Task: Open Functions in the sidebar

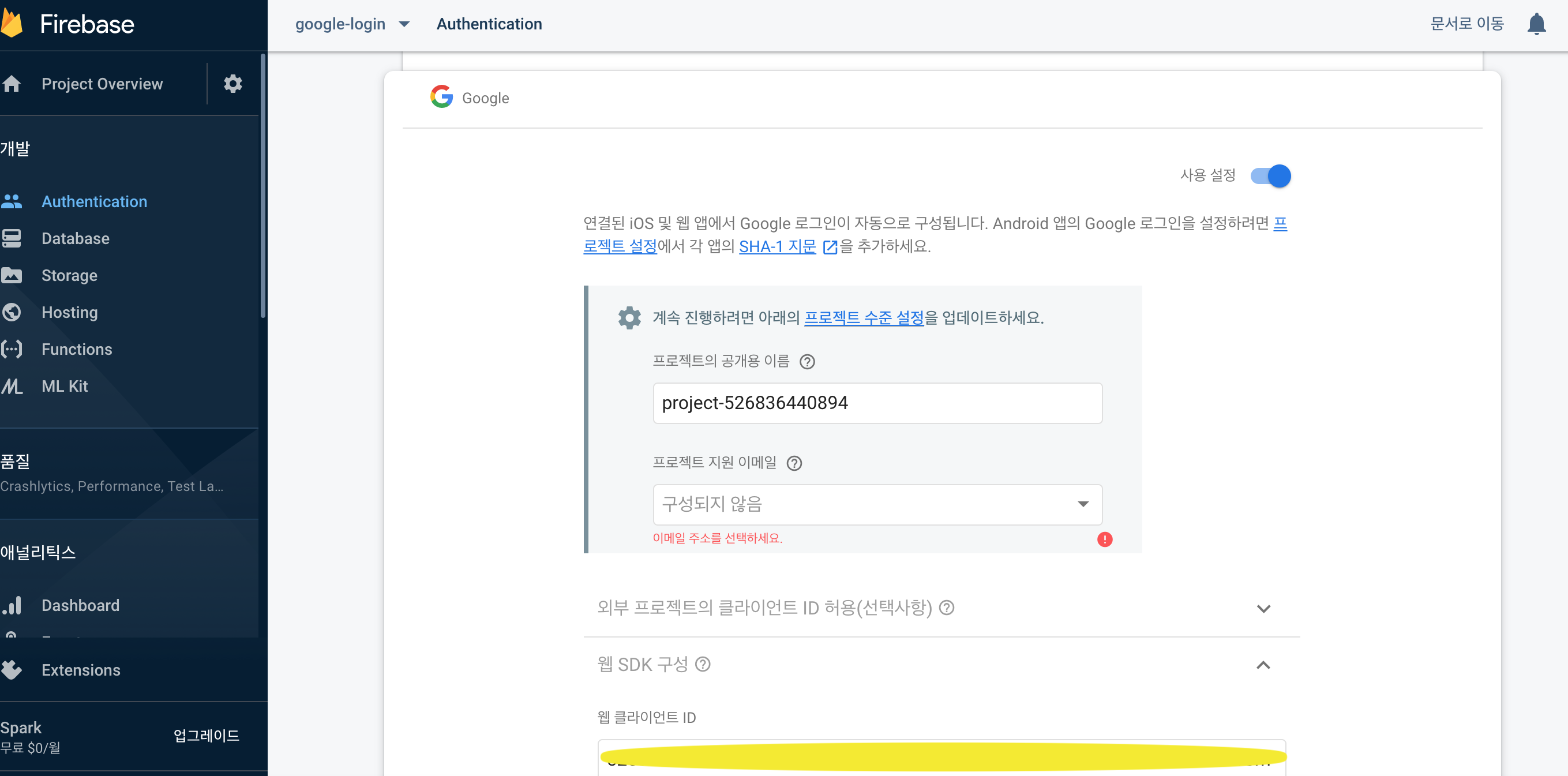Action: pos(77,350)
